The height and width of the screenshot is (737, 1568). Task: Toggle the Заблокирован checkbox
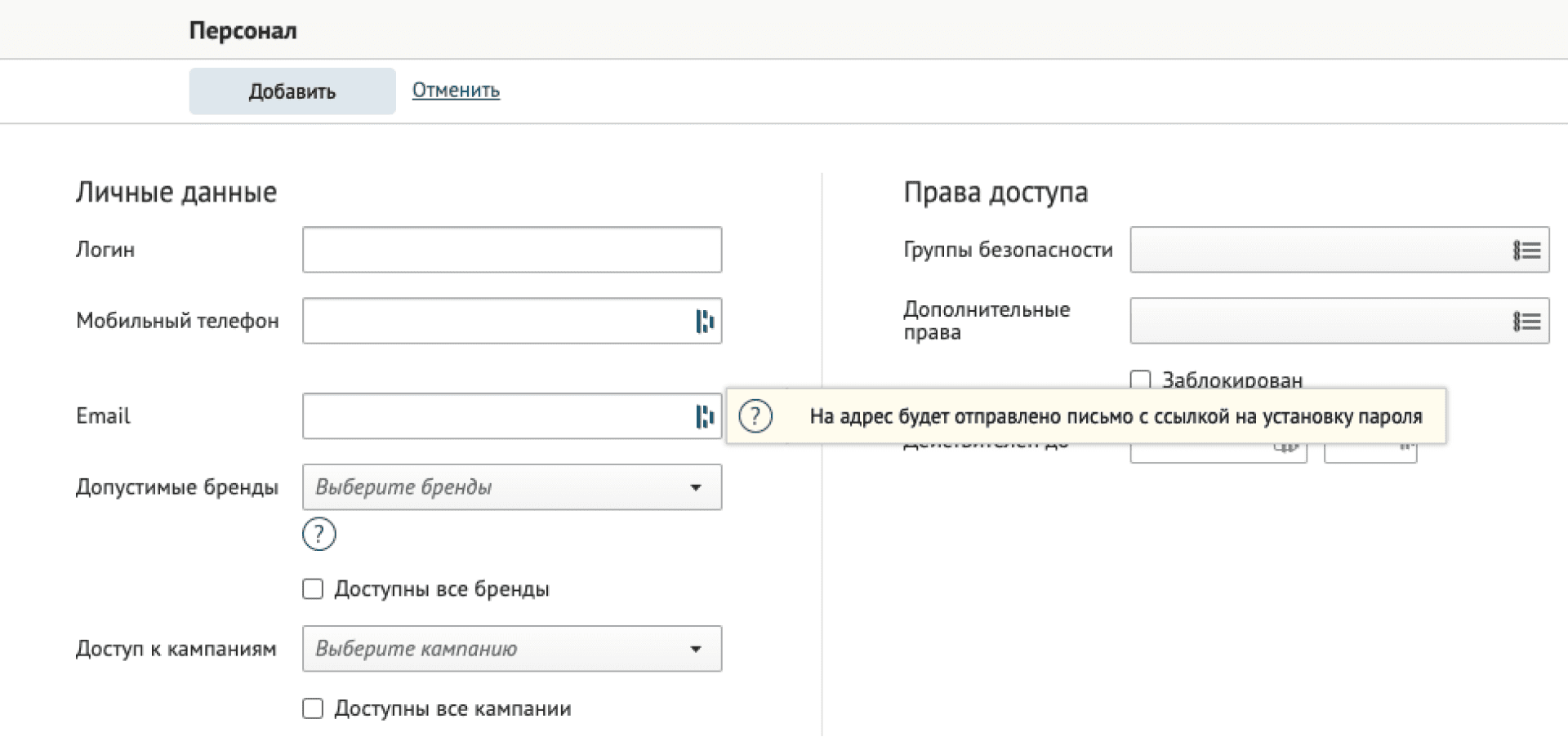click(1140, 380)
